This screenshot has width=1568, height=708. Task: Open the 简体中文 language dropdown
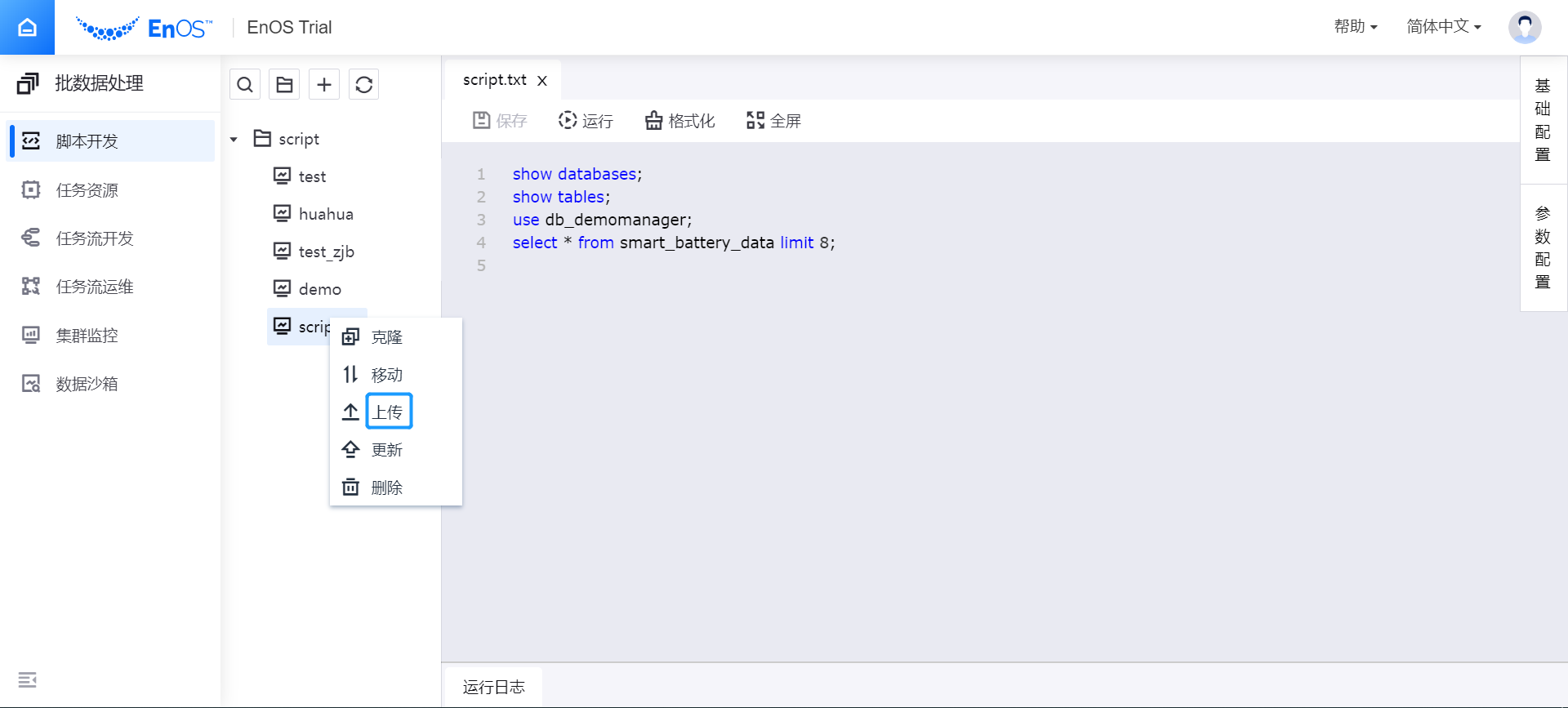1443,27
